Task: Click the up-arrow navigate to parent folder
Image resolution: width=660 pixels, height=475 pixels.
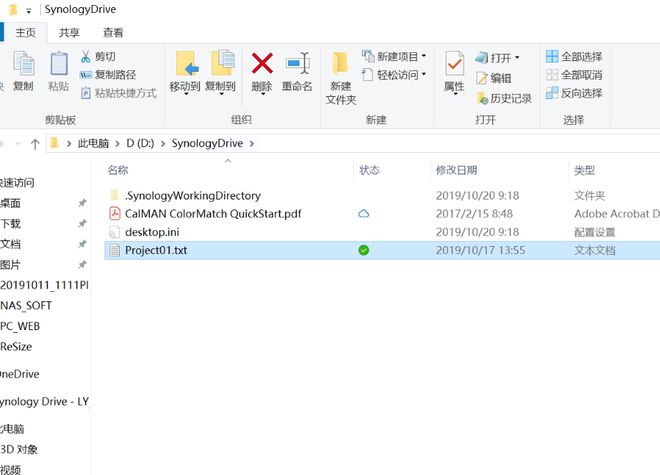Action: (x=35, y=144)
